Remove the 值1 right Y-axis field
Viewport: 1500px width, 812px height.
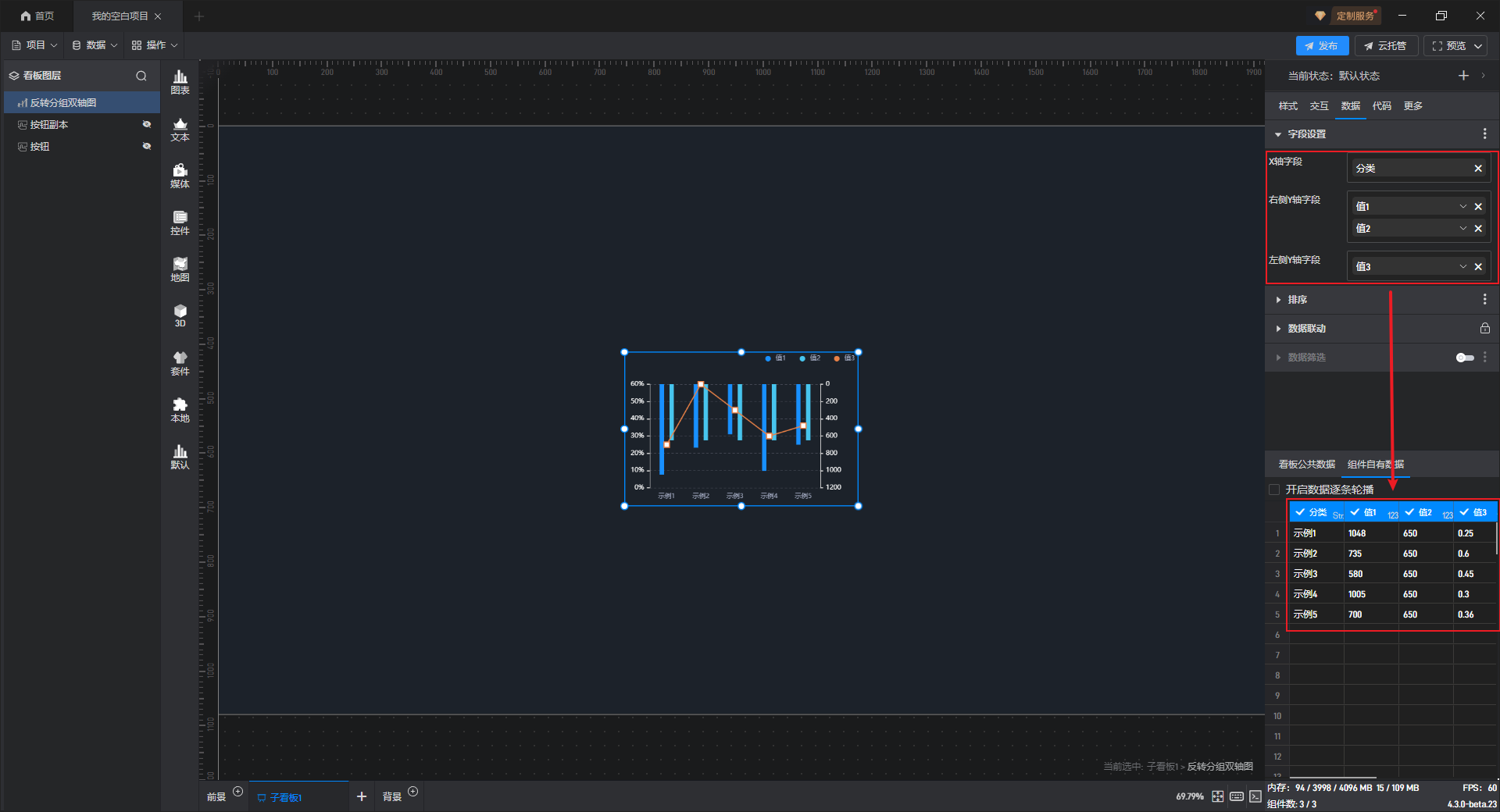pyautogui.click(x=1478, y=207)
